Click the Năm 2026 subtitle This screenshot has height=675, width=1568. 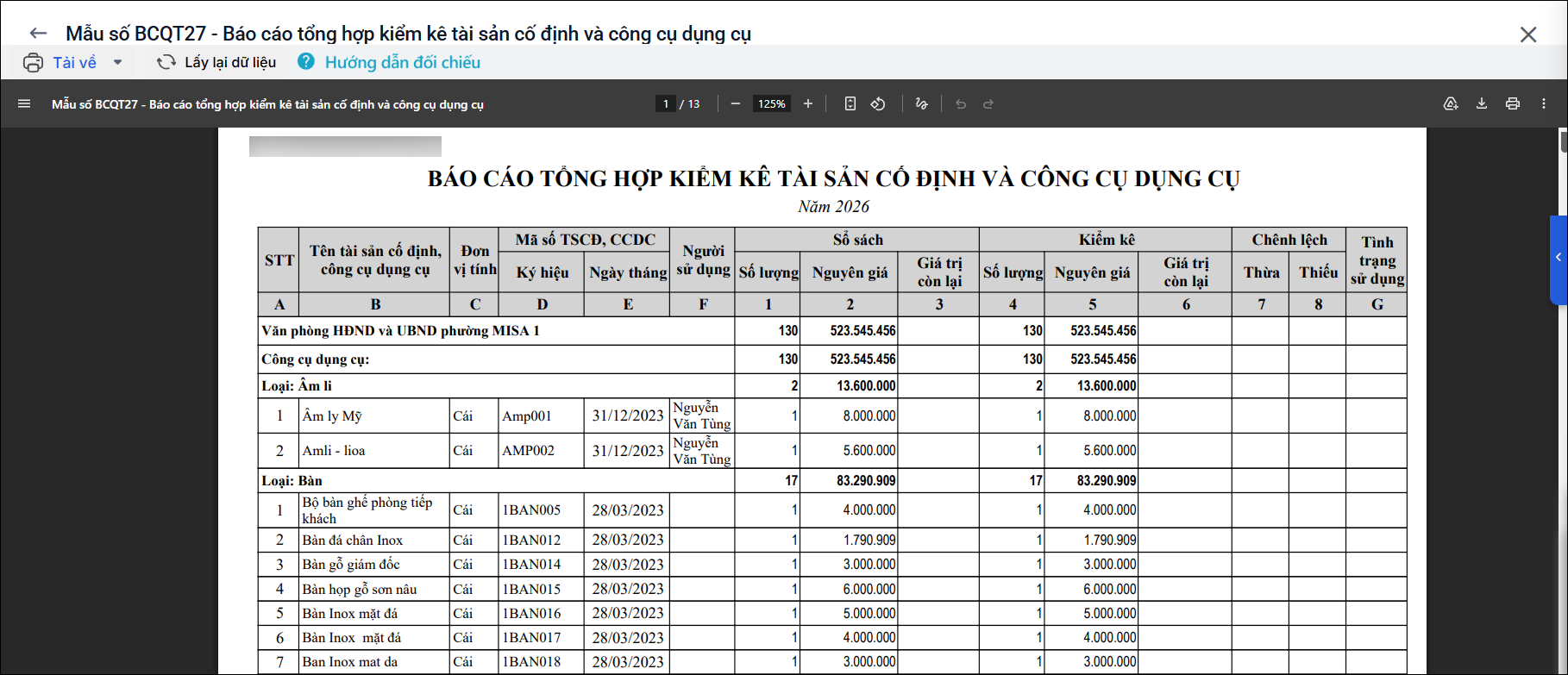(833, 207)
